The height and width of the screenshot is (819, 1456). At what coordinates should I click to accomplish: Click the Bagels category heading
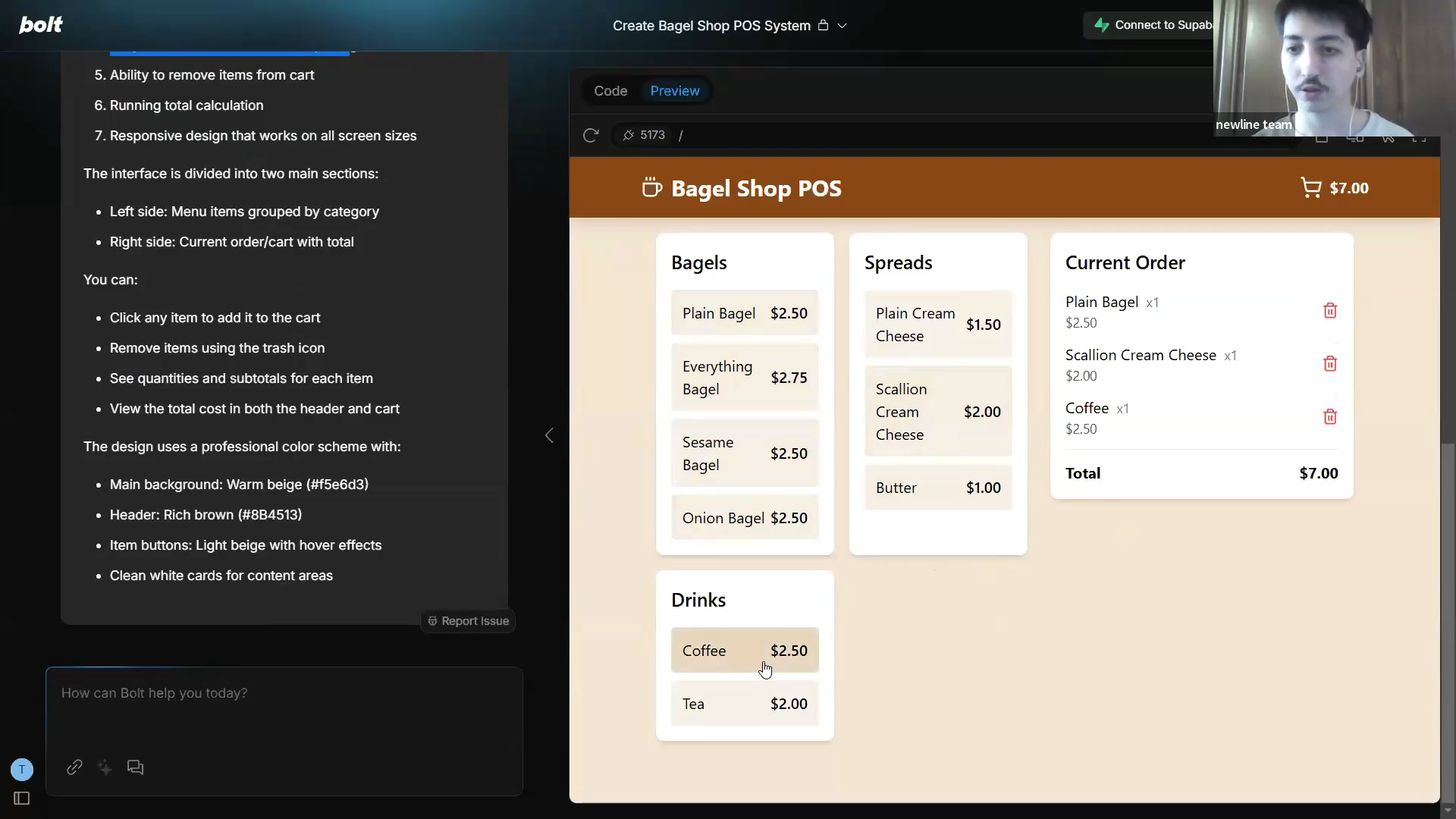tap(699, 262)
